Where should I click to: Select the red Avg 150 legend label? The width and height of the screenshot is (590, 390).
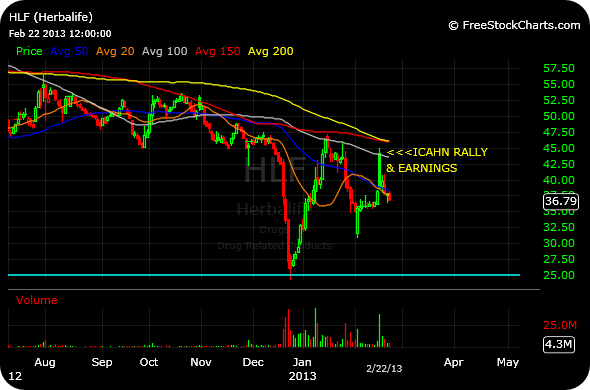[217, 51]
